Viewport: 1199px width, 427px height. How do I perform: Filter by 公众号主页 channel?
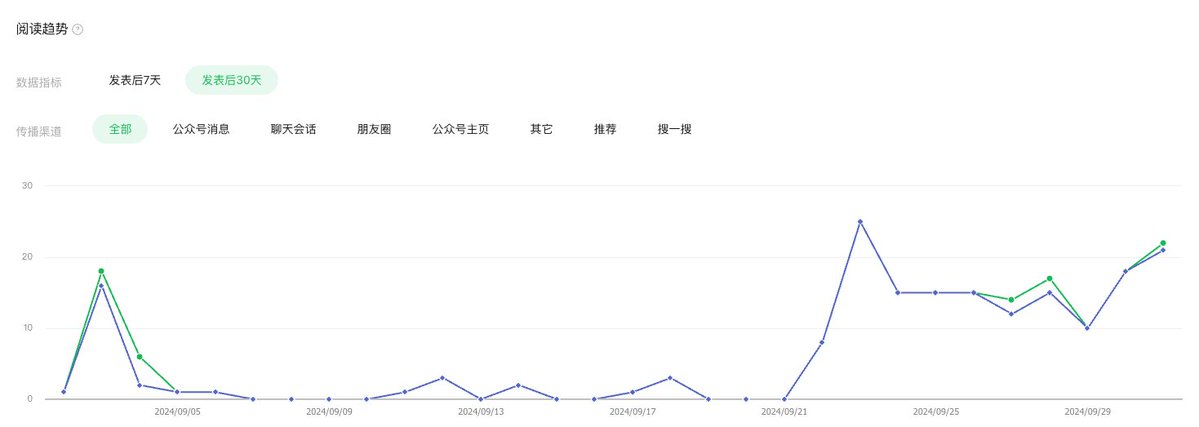(460, 129)
